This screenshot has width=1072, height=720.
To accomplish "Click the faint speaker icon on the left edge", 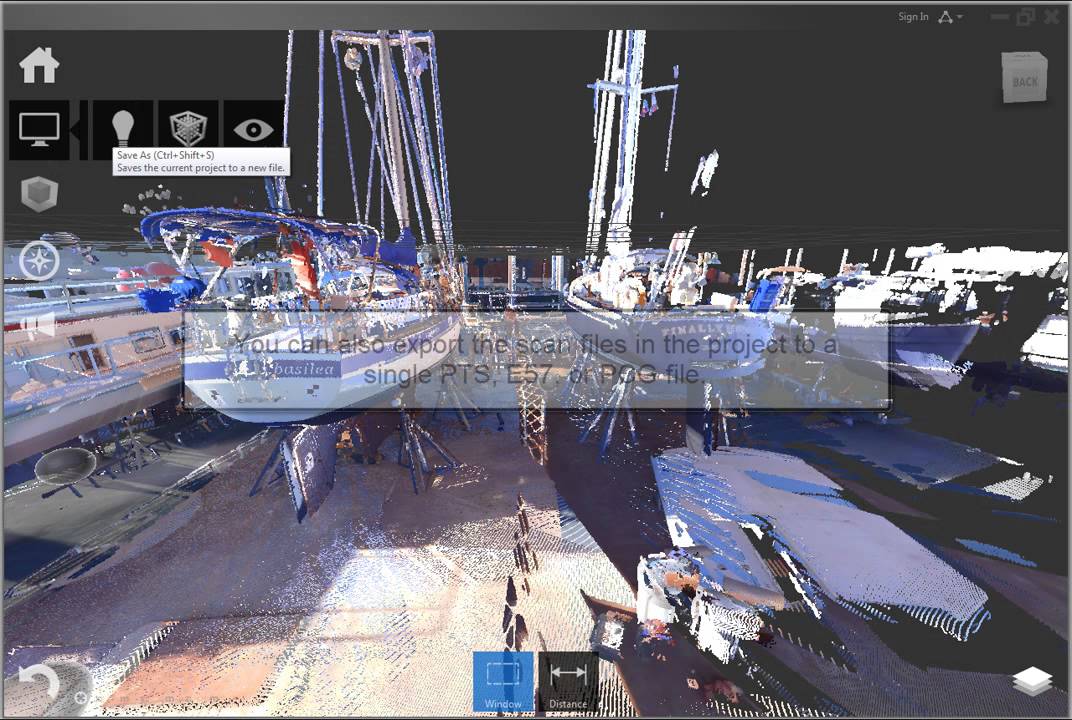I will [38, 324].
